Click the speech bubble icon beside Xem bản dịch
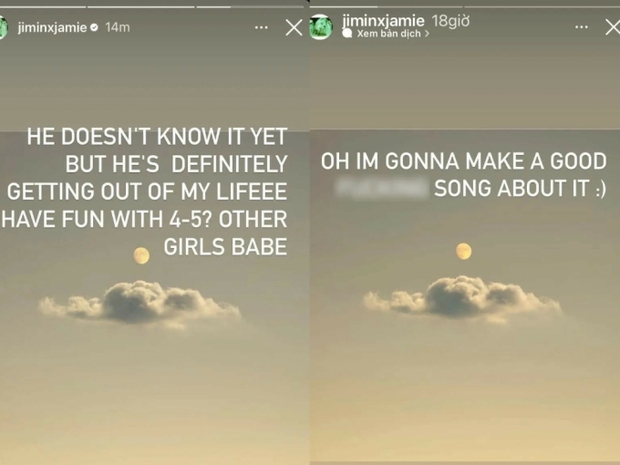This screenshot has width=620, height=465. tap(347, 34)
